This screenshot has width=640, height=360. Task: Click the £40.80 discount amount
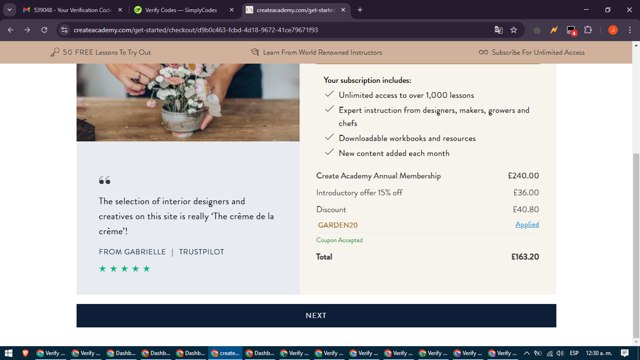[x=526, y=209]
